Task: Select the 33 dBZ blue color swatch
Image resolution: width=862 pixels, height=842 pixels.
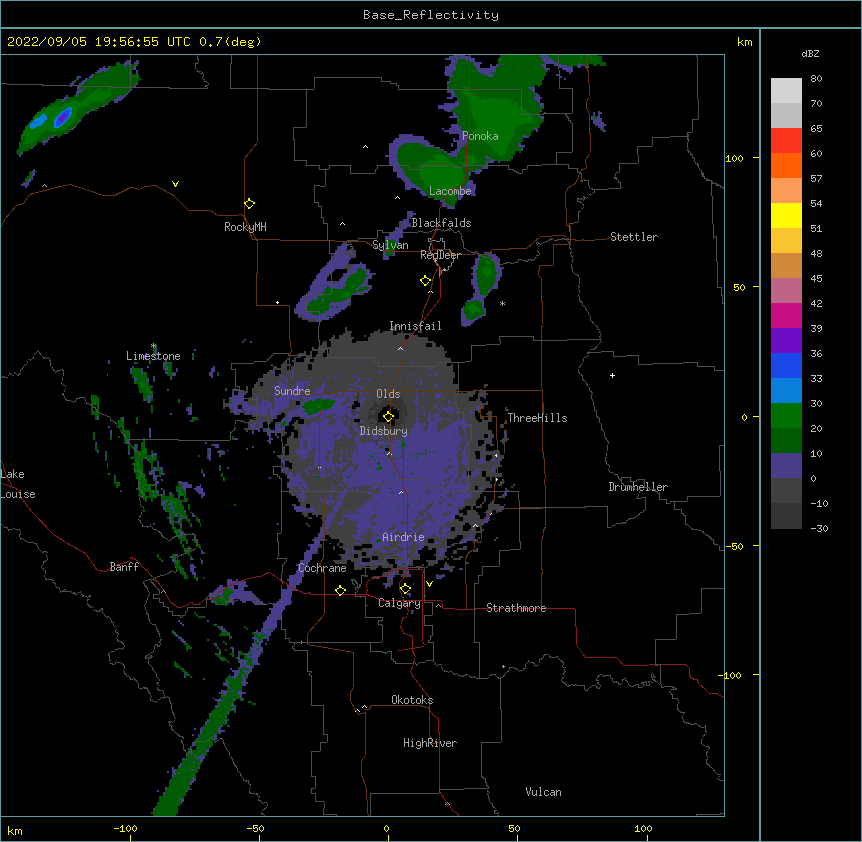Action: pos(786,390)
